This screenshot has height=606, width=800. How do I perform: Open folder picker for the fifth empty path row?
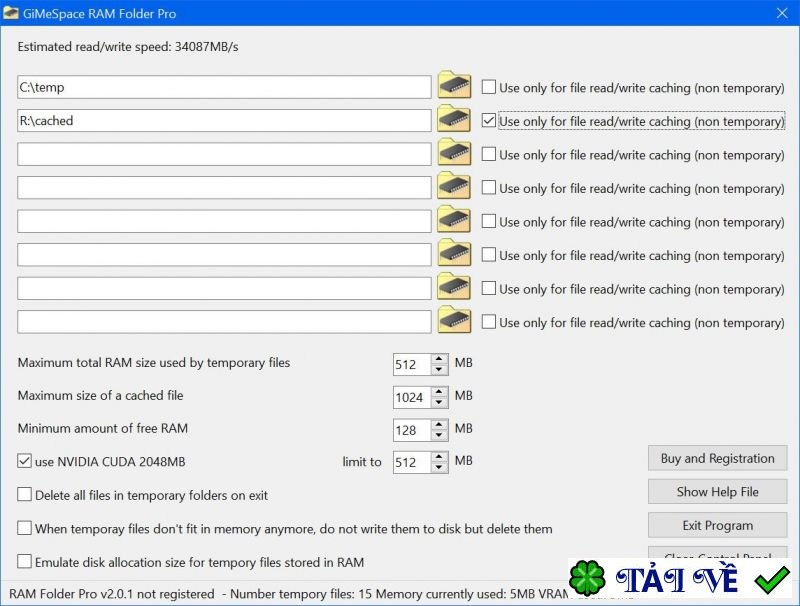(x=453, y=221)
